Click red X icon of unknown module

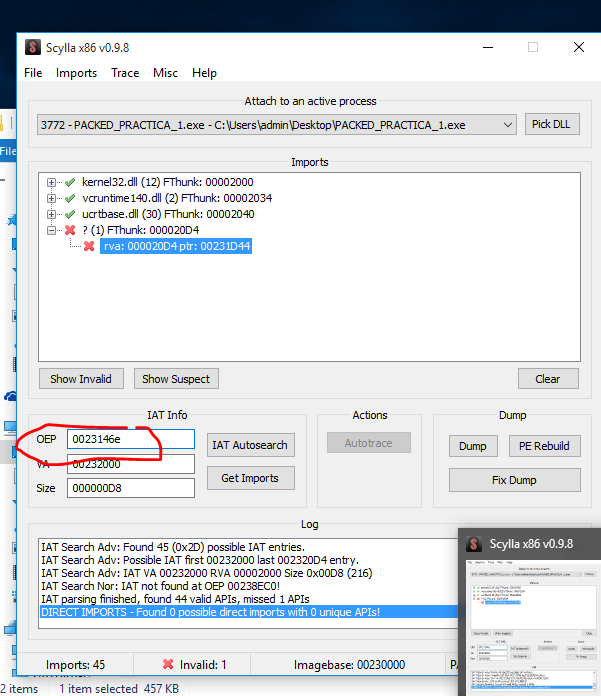70,231
